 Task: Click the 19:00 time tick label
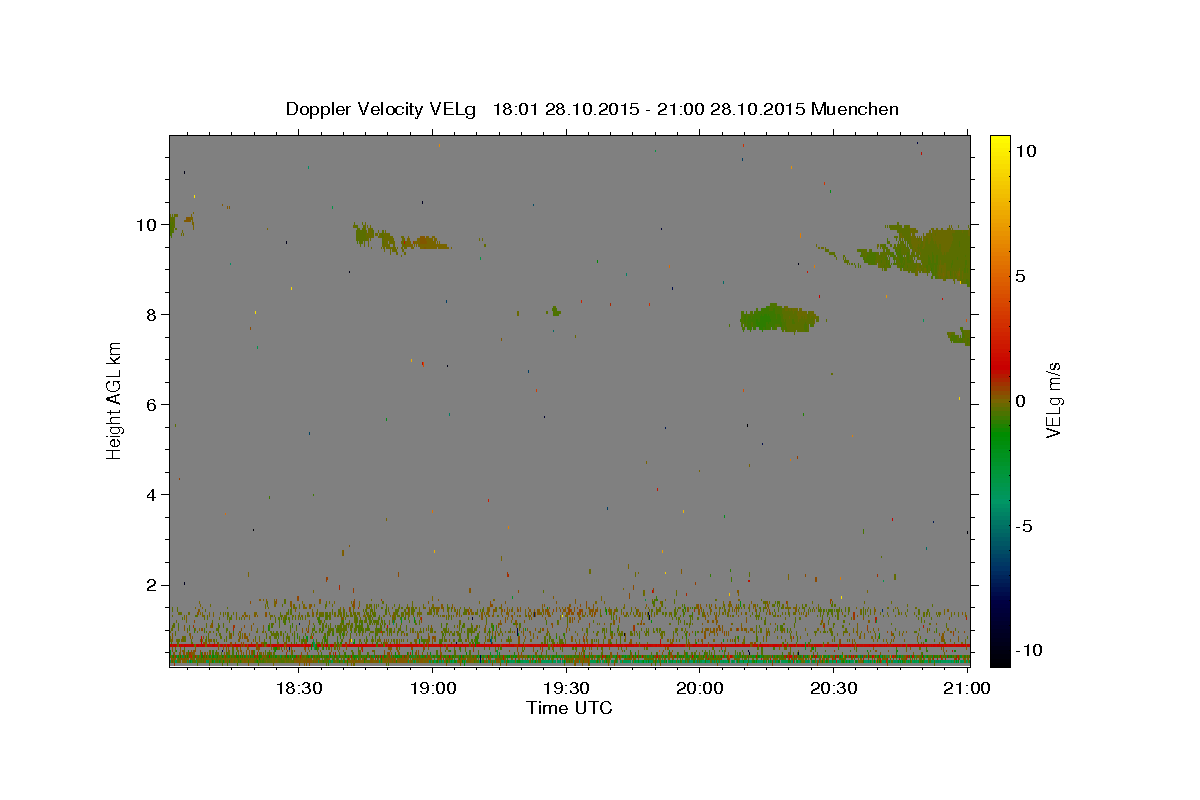(433, 688)
